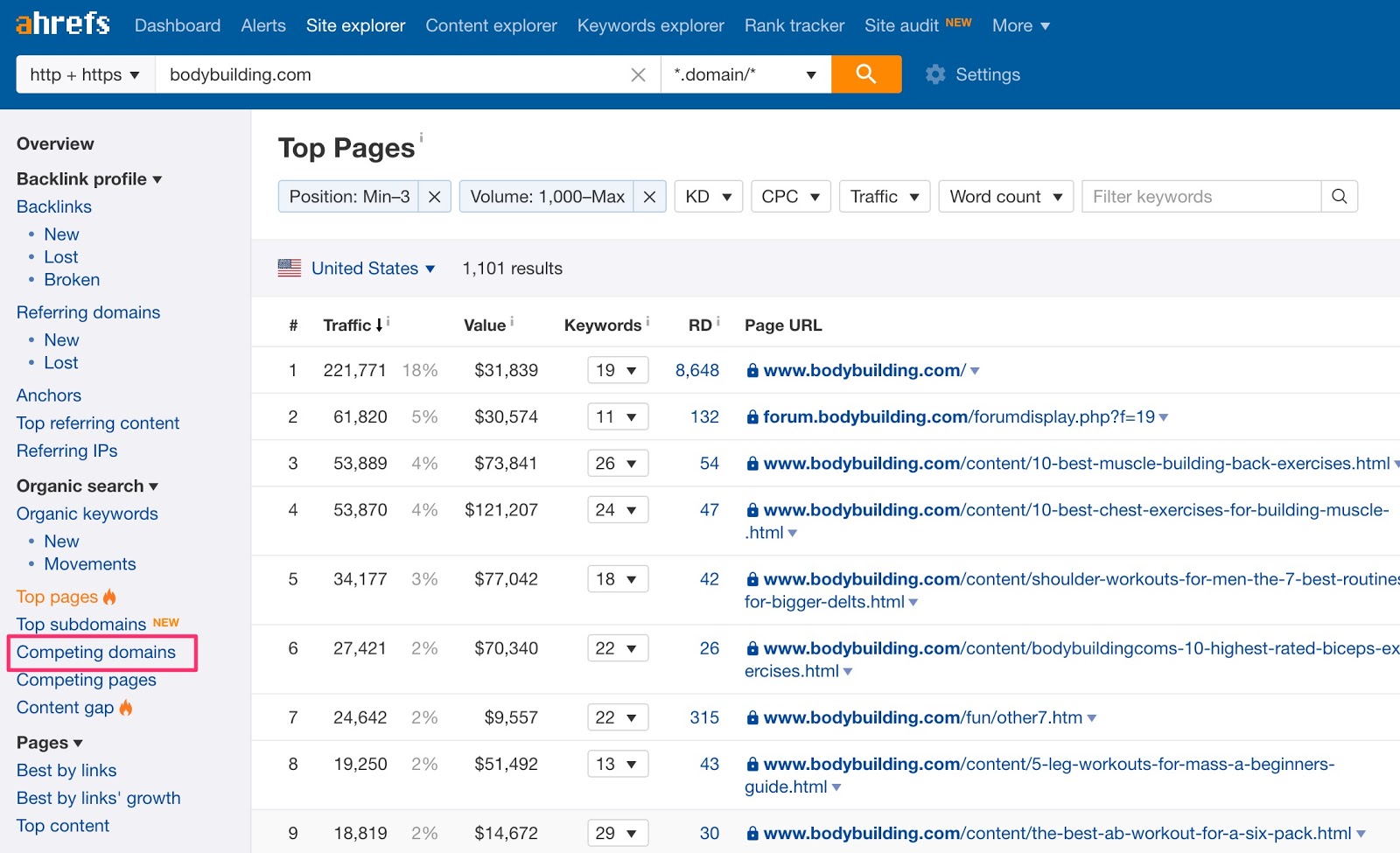
Task: Expand the 26 keywords dropdown in row 3
Action: click(x=618, y=463)
